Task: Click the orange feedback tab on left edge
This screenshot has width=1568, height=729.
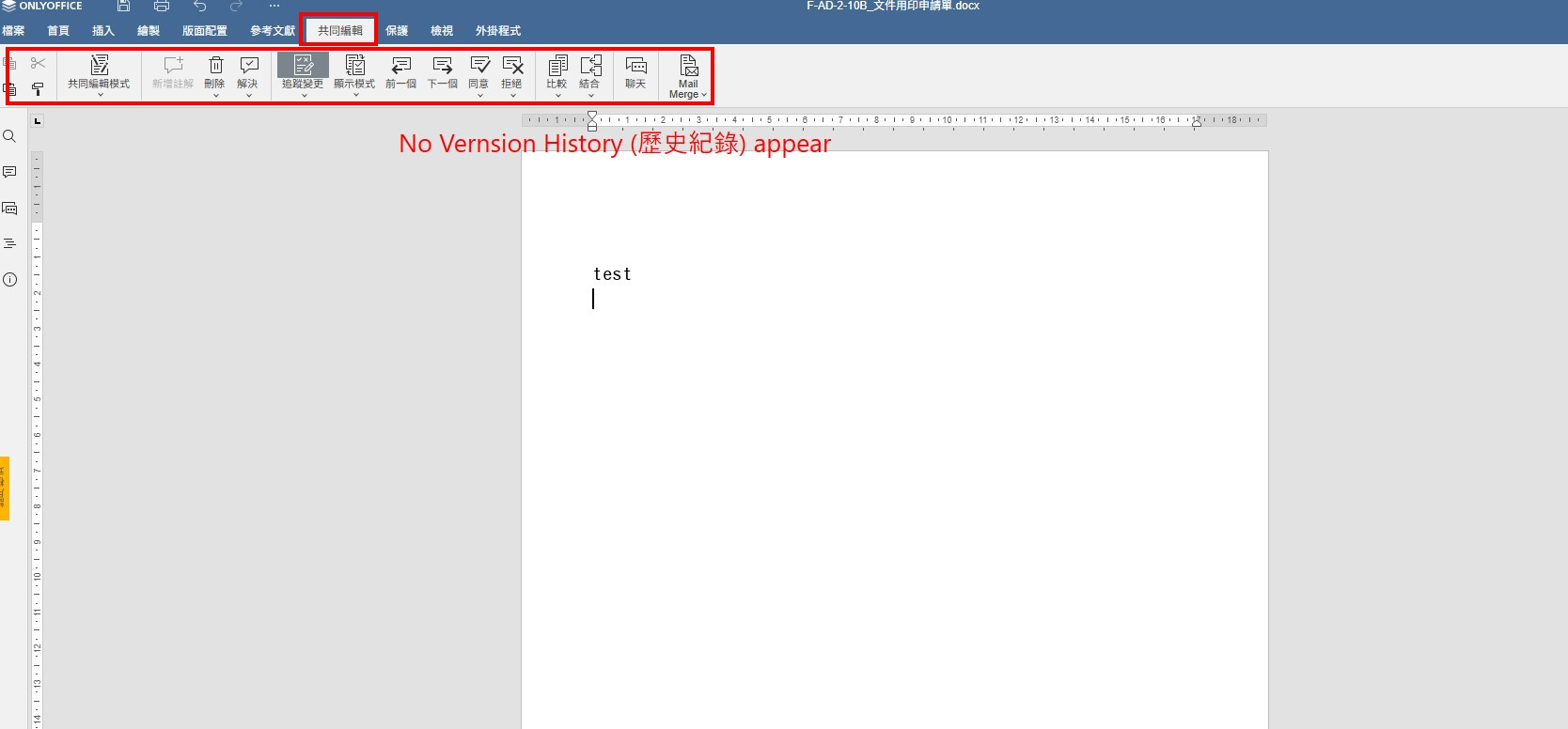Action: [x=4, y=488]
